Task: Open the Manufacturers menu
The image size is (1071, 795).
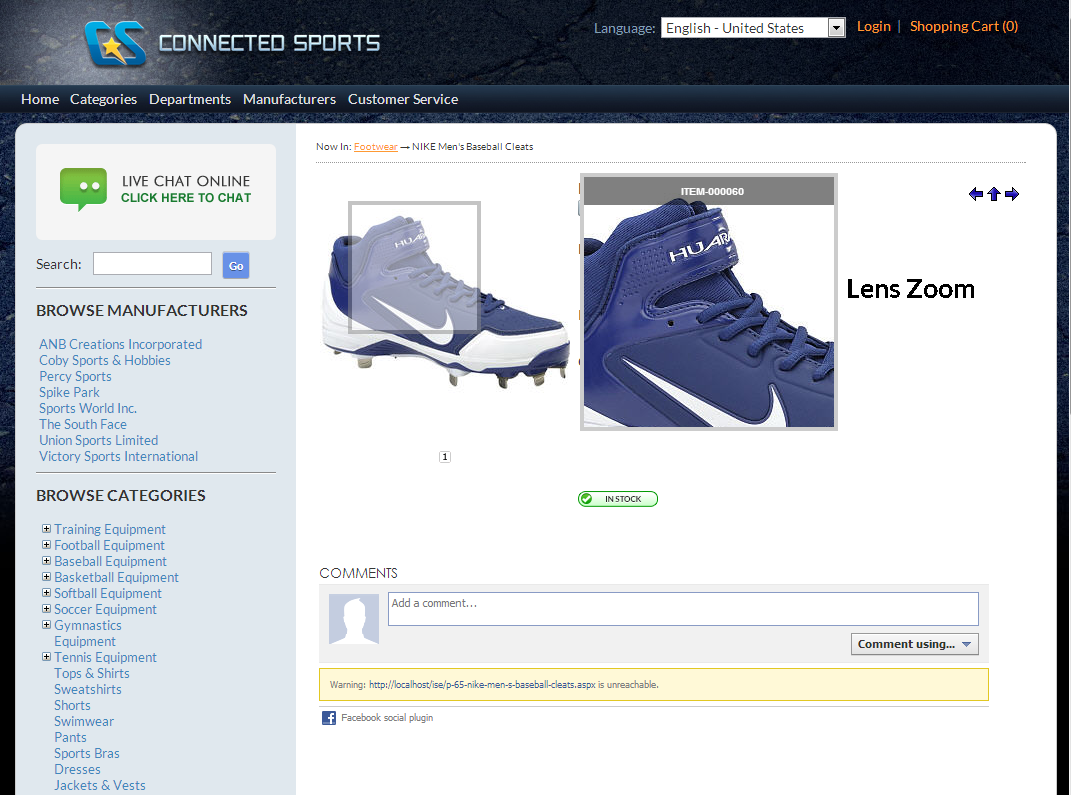Action: point(290,99)
